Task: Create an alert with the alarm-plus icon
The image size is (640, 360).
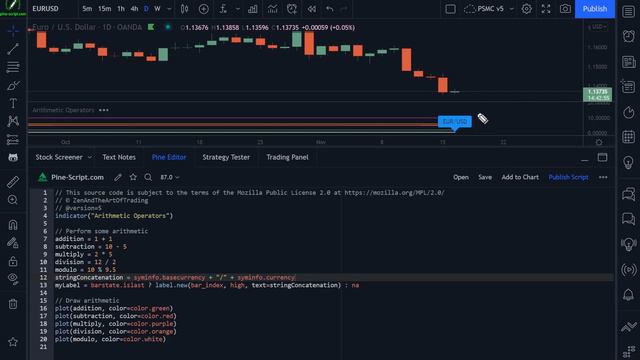Action: tap(292, 9)
